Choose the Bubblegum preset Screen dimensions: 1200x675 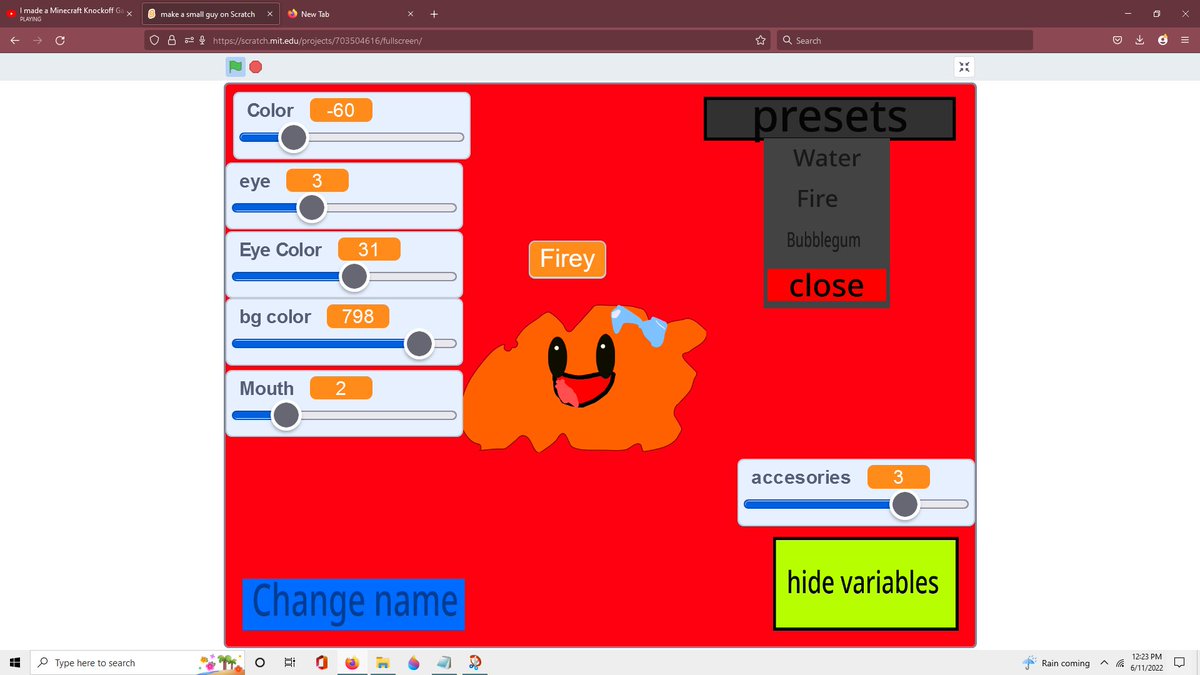(823, 240)
